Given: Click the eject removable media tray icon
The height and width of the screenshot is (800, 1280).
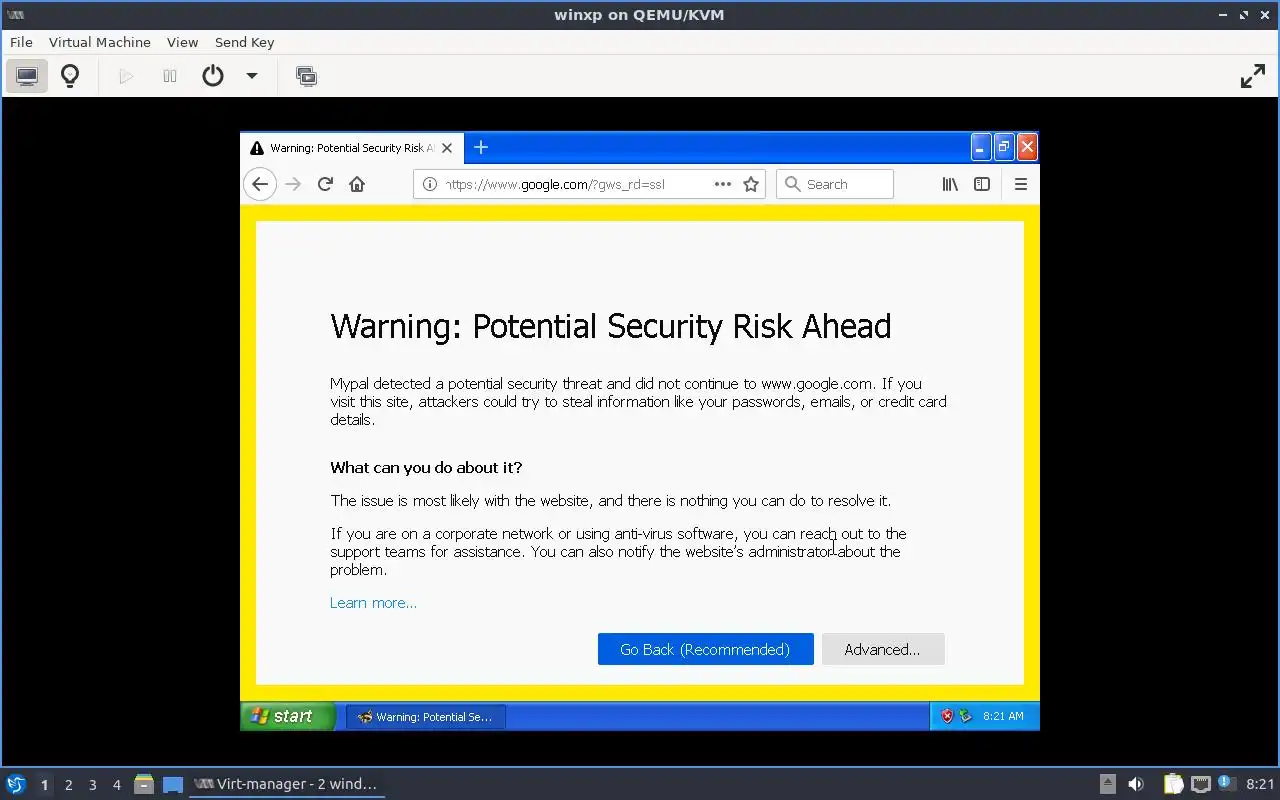Looking at the screenshot, I should click(1108, 784).
